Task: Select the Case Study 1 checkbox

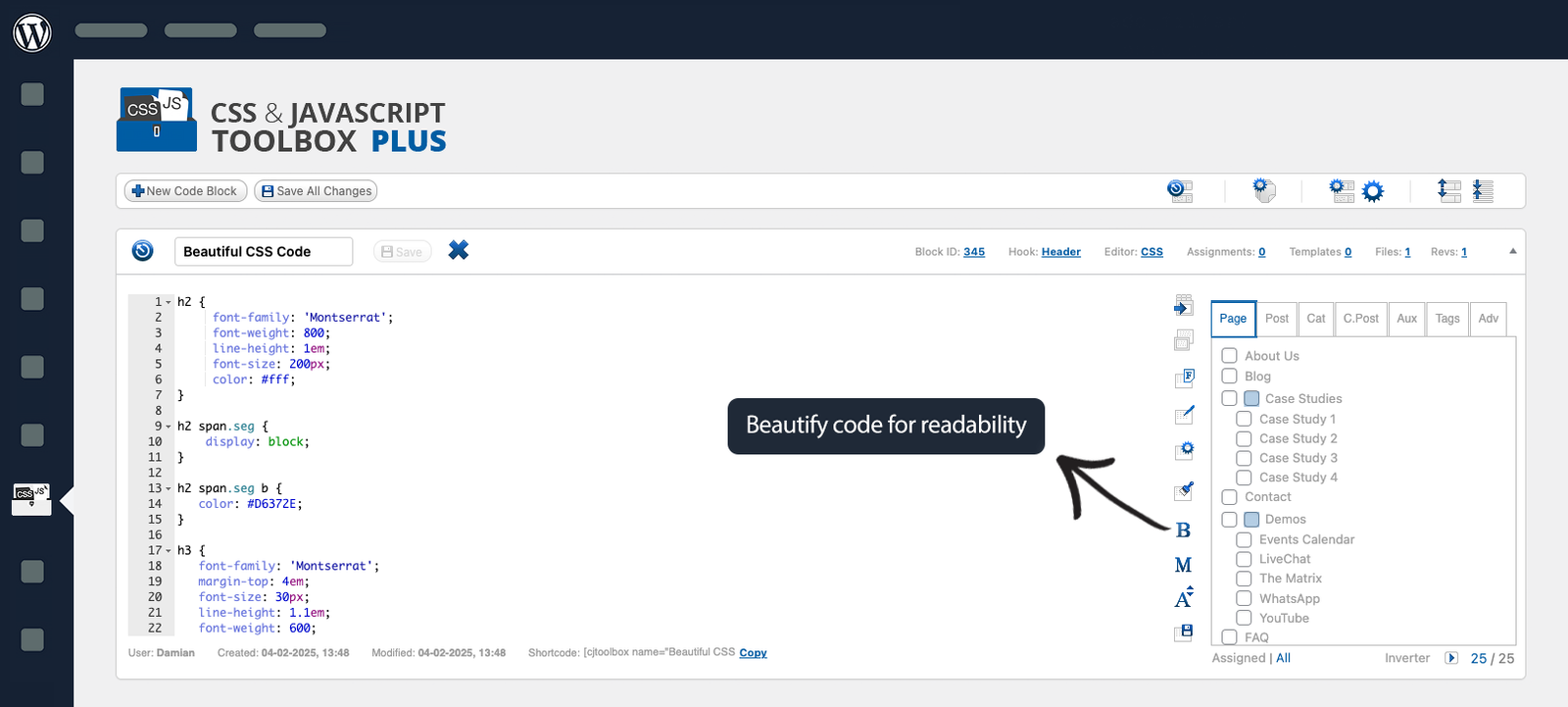Action: click(1244, 419)
